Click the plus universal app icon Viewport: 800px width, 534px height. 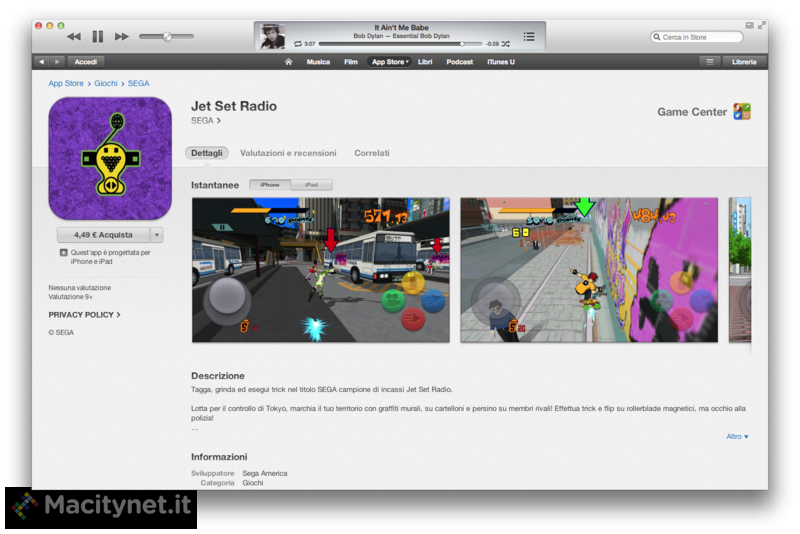[64, 252]
